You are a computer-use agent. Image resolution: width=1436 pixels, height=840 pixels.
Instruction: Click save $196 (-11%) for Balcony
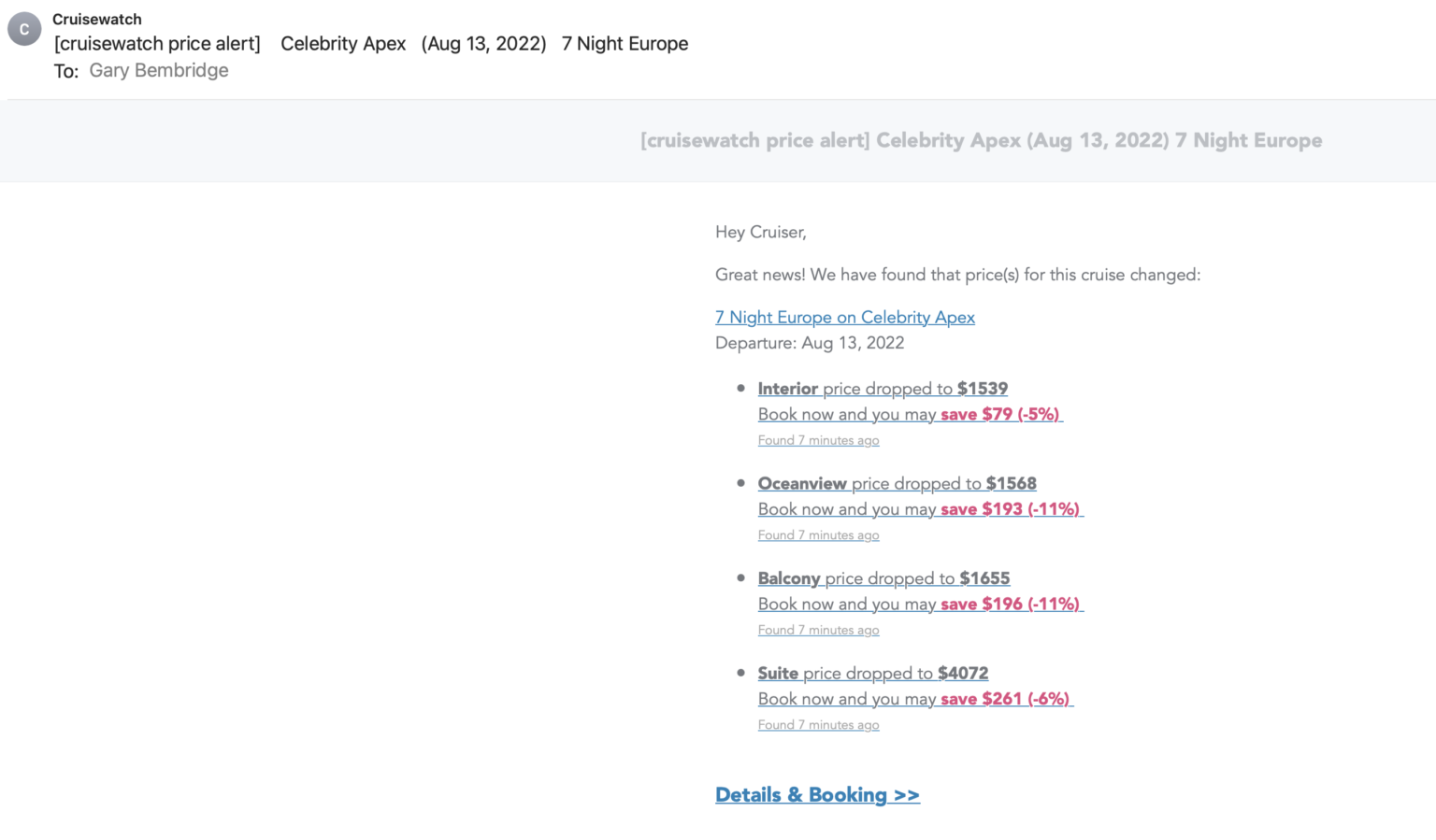[1011, 604]
